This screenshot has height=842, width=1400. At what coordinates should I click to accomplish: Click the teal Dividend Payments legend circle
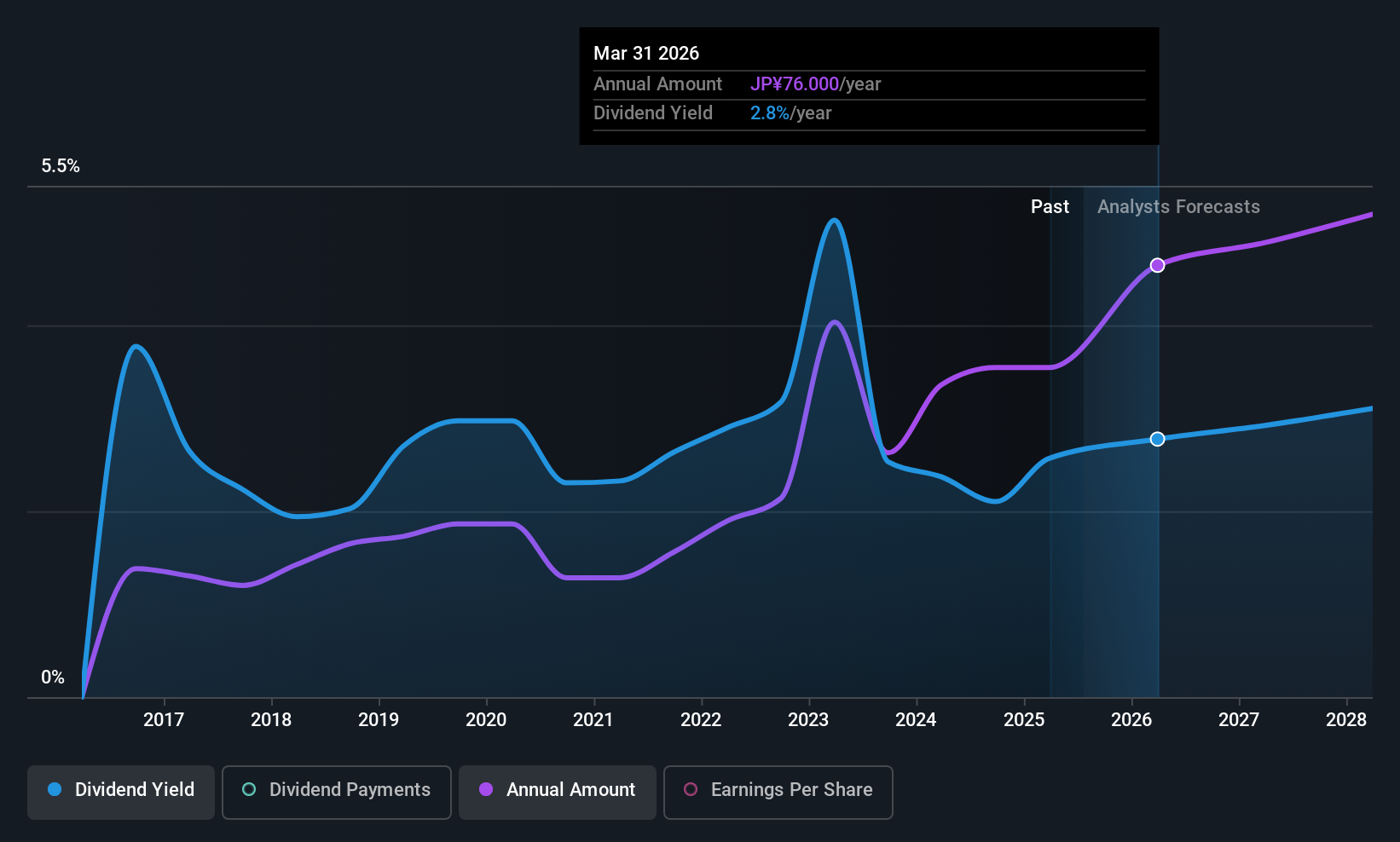[249, 790]
